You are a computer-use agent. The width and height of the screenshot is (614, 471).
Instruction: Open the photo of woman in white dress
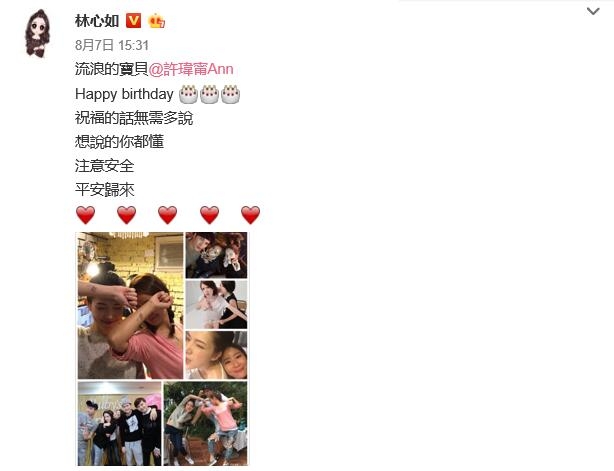pyautogui.click(x=216, y=305)
